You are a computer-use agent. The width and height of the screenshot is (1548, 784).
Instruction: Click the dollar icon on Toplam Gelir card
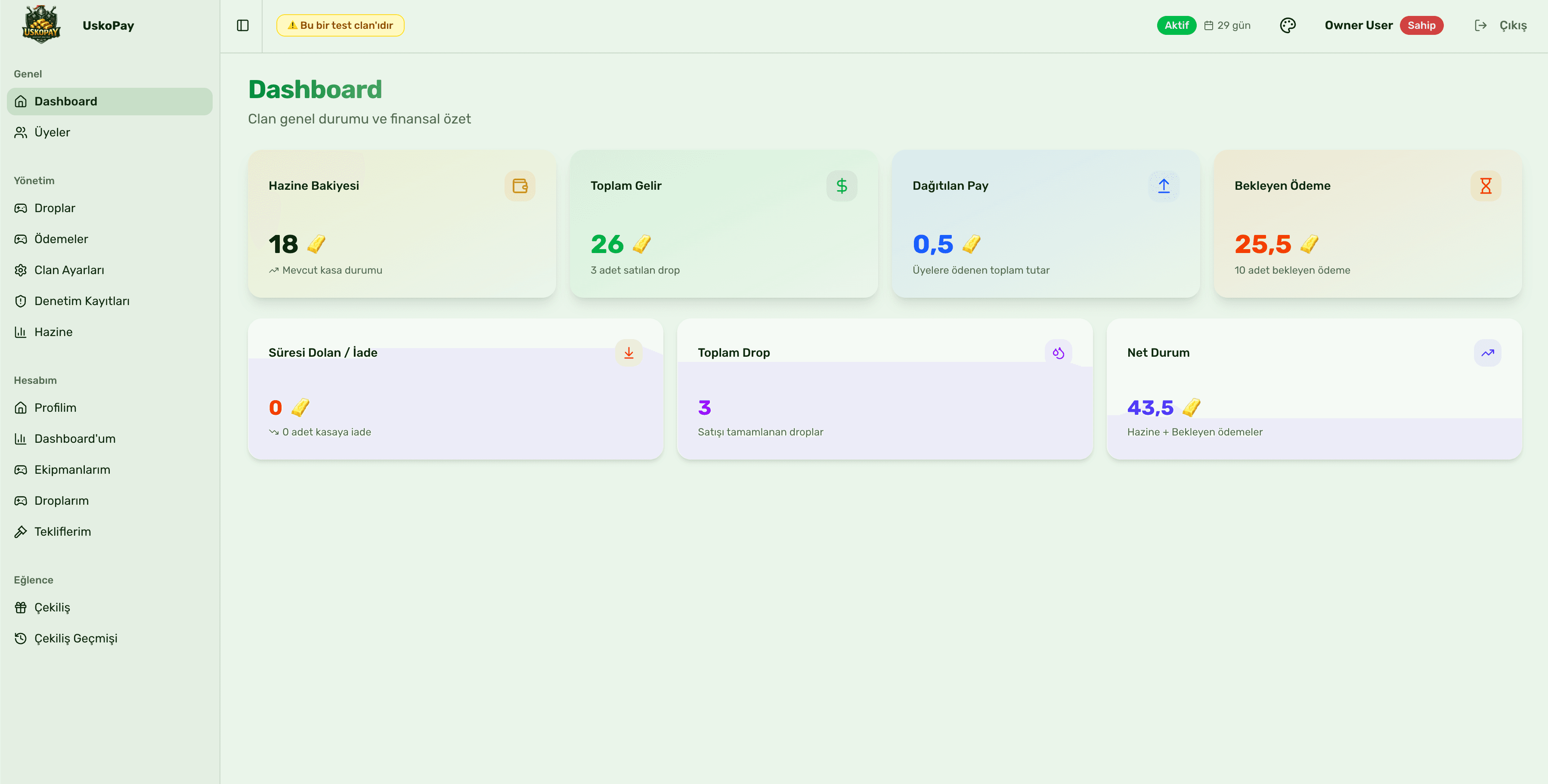pos(841,185)
